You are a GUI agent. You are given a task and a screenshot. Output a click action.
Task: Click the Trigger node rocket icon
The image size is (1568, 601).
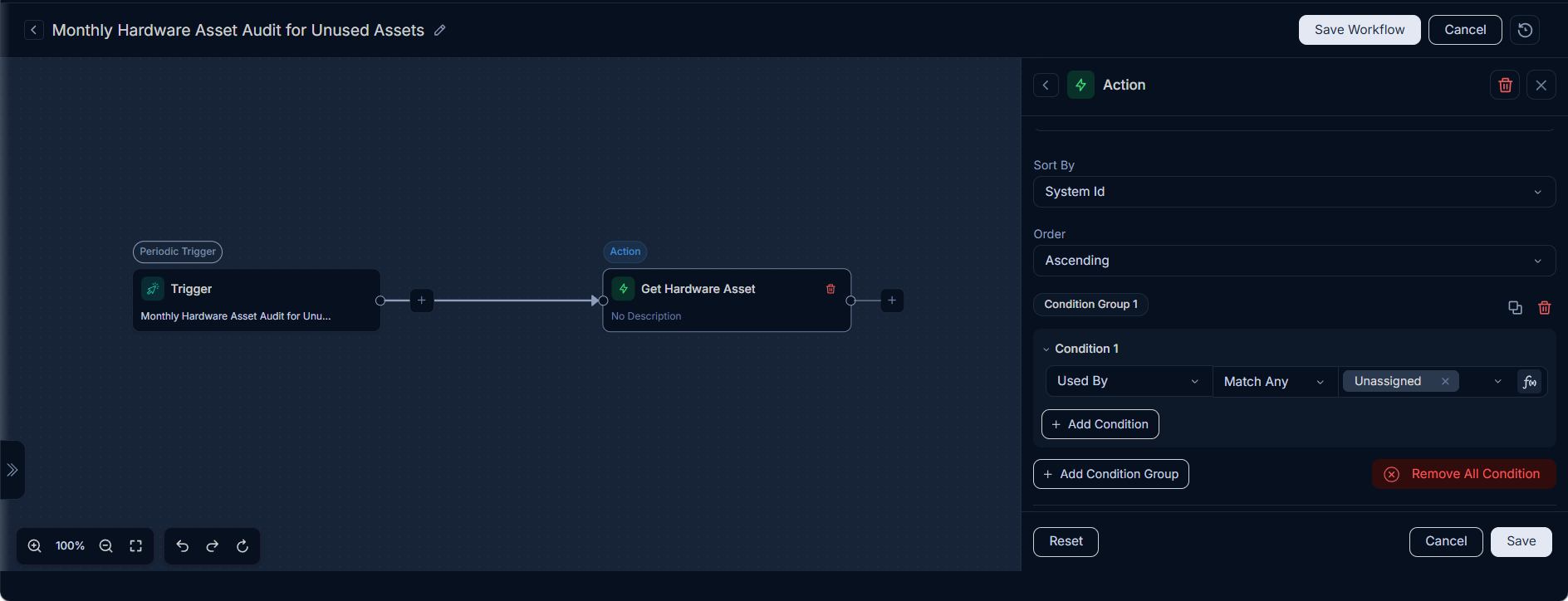tap(153, 289)
